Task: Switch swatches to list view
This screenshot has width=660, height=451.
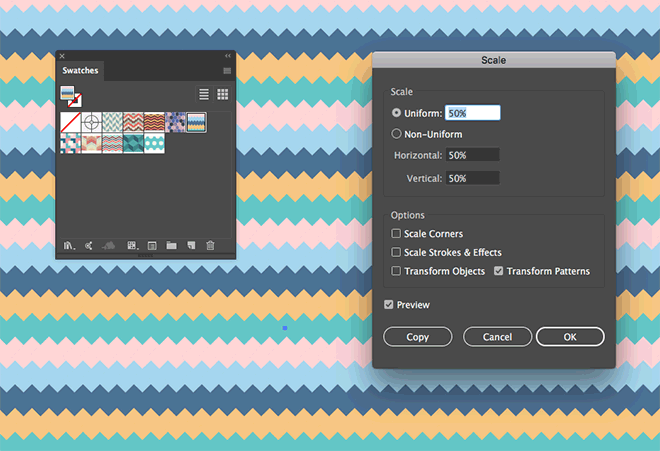Action: coord(204,94)
